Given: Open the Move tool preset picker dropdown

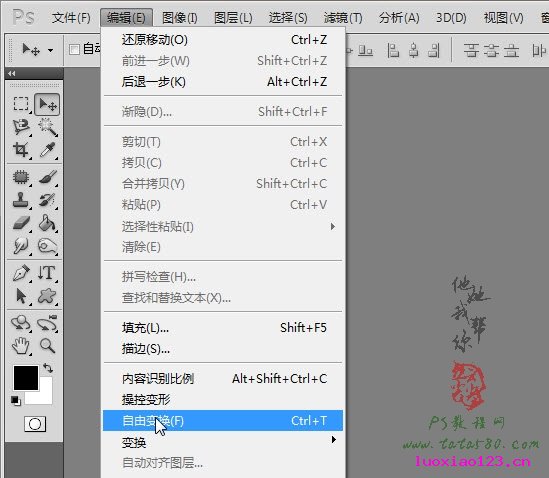Looking at the screenshot, I should 51,50.
